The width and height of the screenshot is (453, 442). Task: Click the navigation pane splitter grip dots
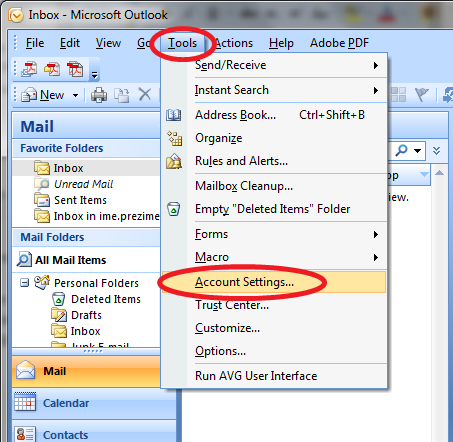point(93,351)
